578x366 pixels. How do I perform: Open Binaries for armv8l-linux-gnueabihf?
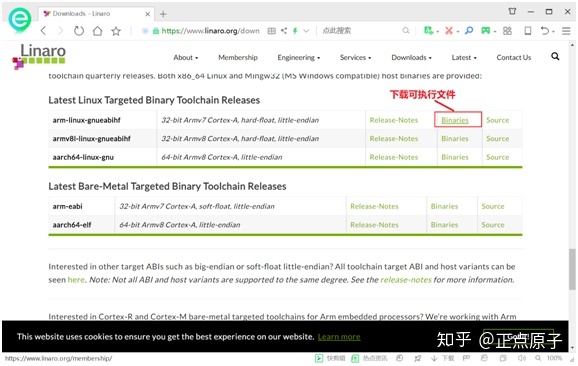[x=455, y=139]
